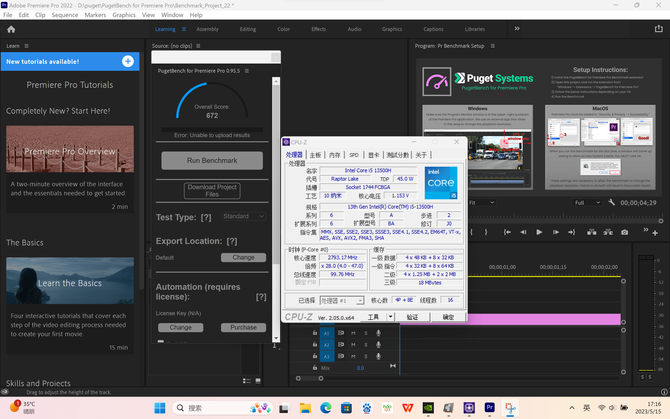Viewport: 670px width, 419px height.
Task: Open the Learn panel menu
Action: pos(26,46)
